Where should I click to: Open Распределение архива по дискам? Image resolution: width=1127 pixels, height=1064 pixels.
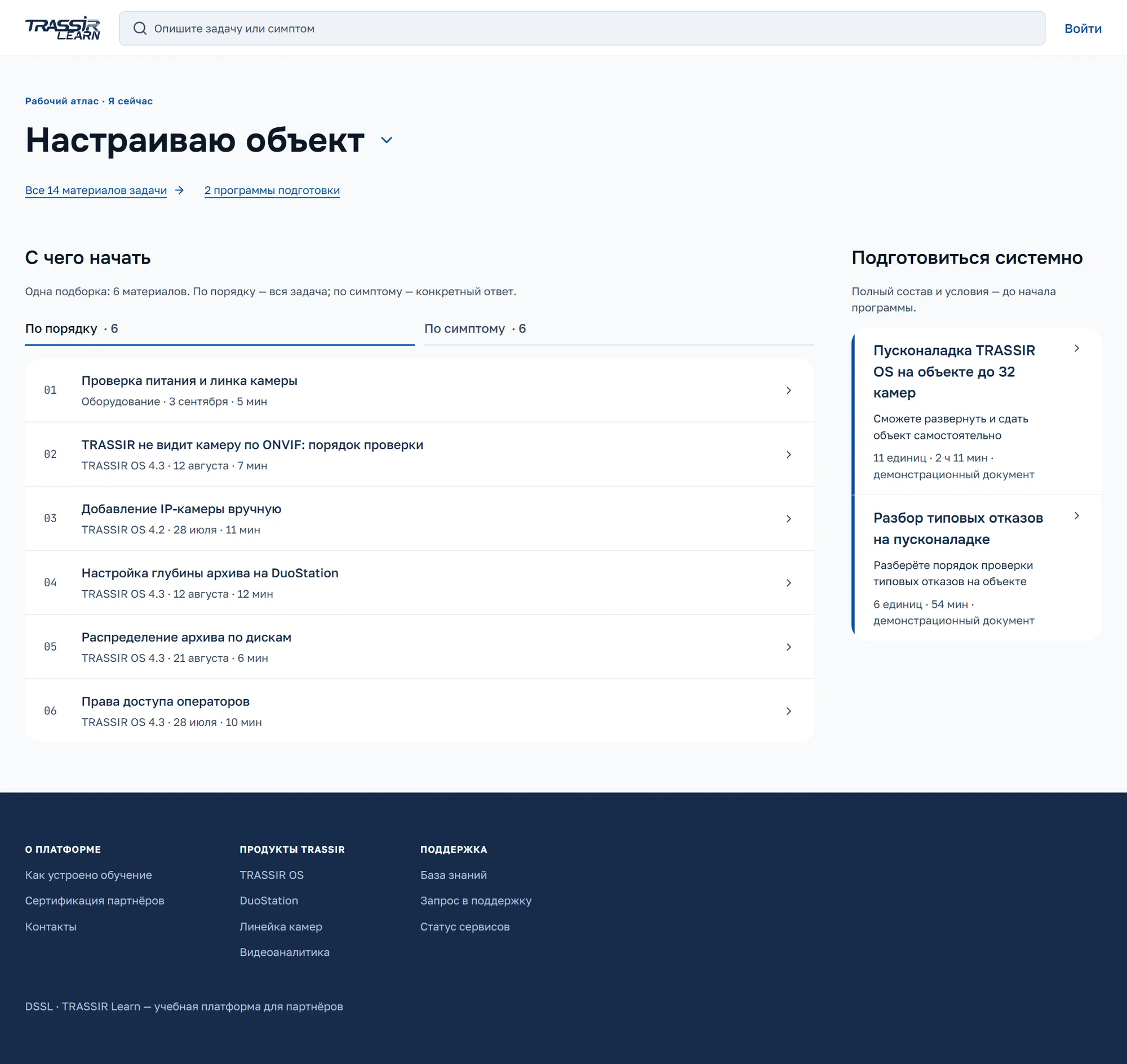(419, 647)
